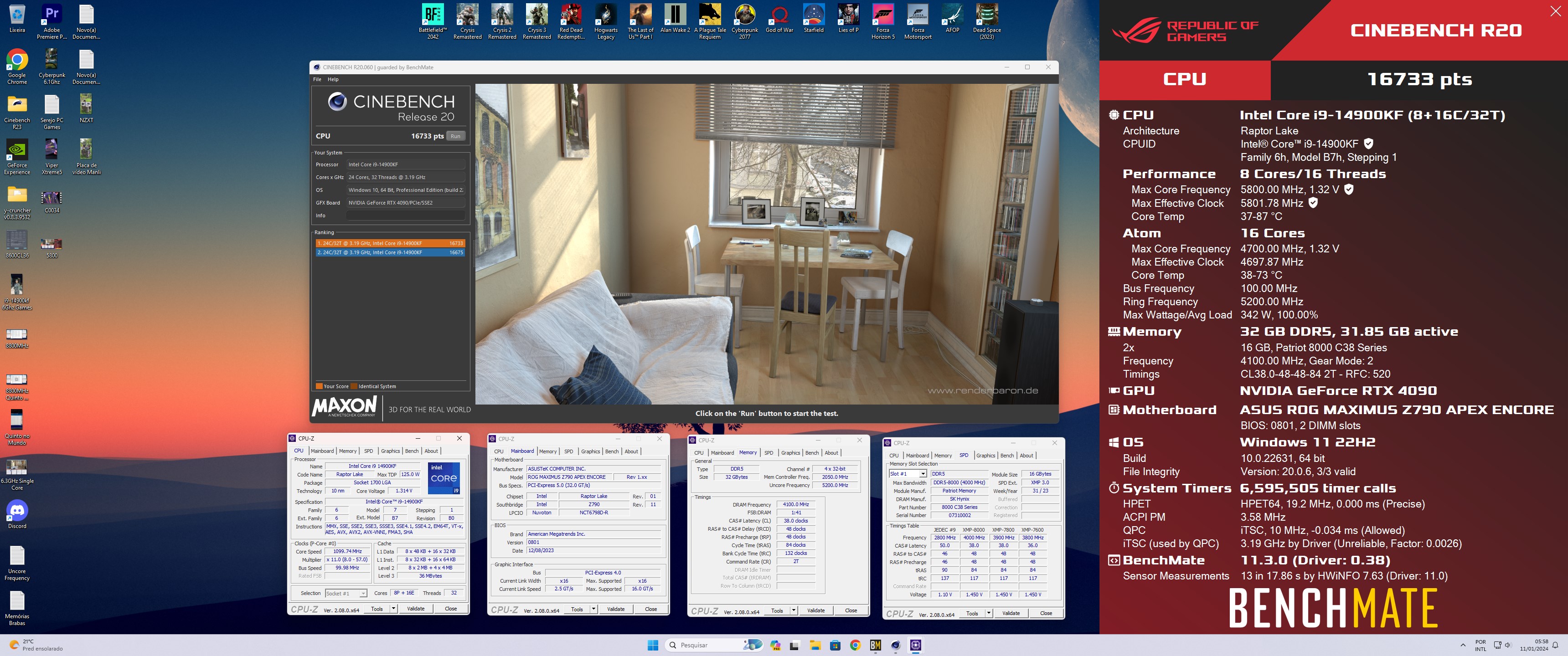
Task: Switch to Bench tab in CPU-Z CPU window
Action: coord(412,451)
